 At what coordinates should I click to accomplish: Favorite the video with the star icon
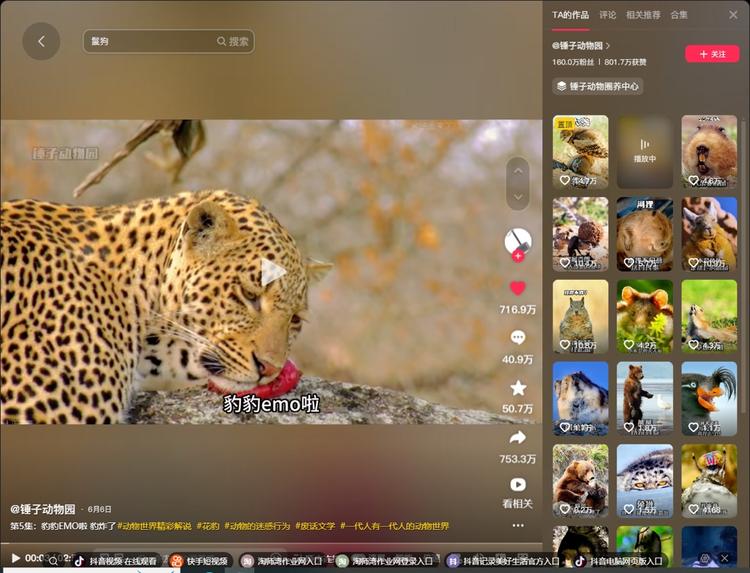coord(517,388)
